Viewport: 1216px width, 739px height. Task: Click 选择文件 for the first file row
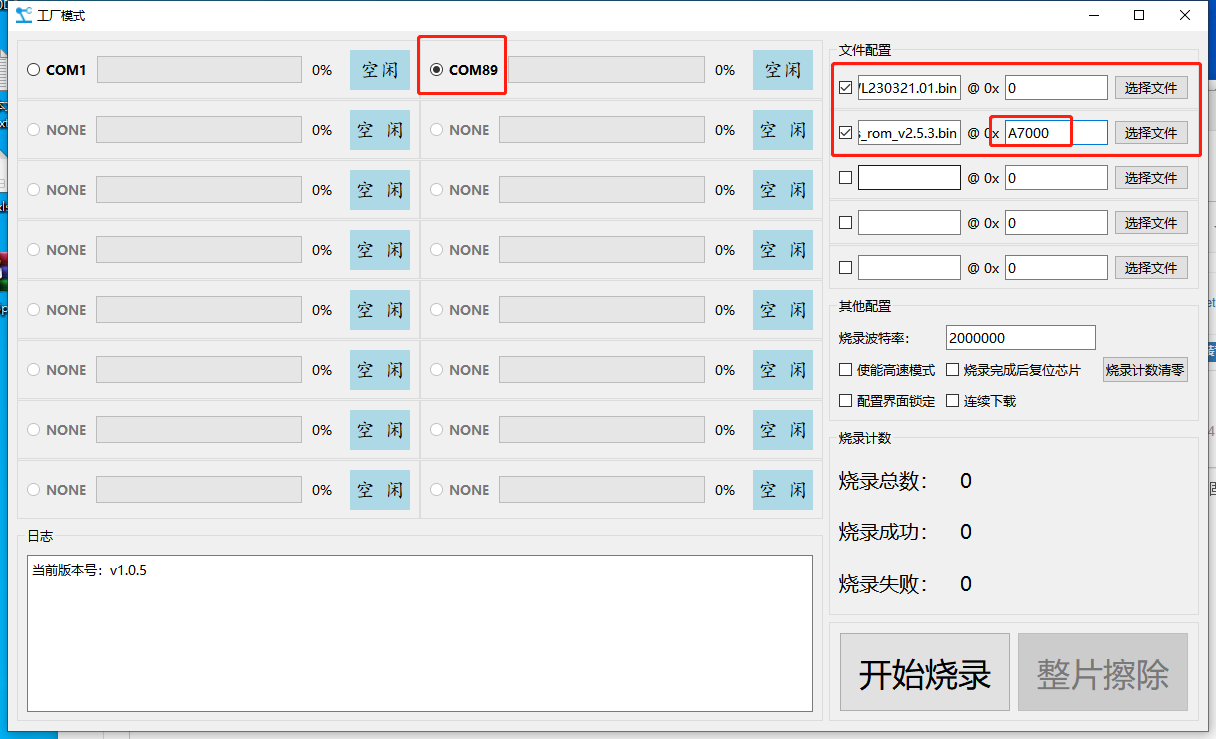1151,88
